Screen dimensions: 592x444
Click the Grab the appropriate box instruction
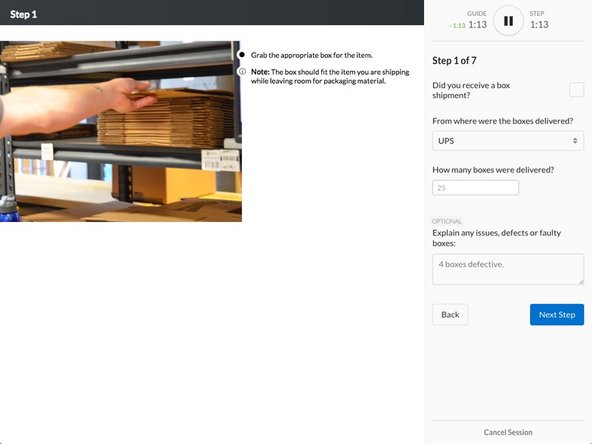tap(311, 55)
